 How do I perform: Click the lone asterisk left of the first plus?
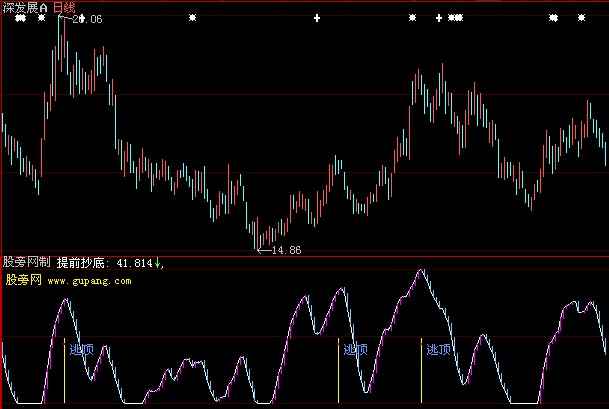(194, 18)
